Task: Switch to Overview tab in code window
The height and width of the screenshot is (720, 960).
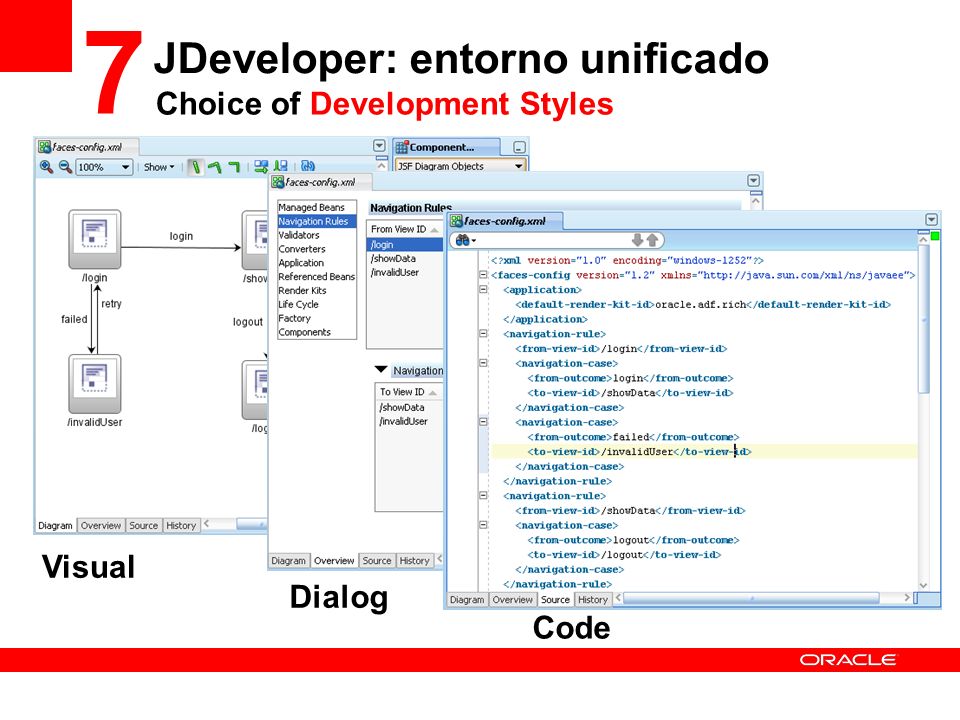Action: pos(512,600)
